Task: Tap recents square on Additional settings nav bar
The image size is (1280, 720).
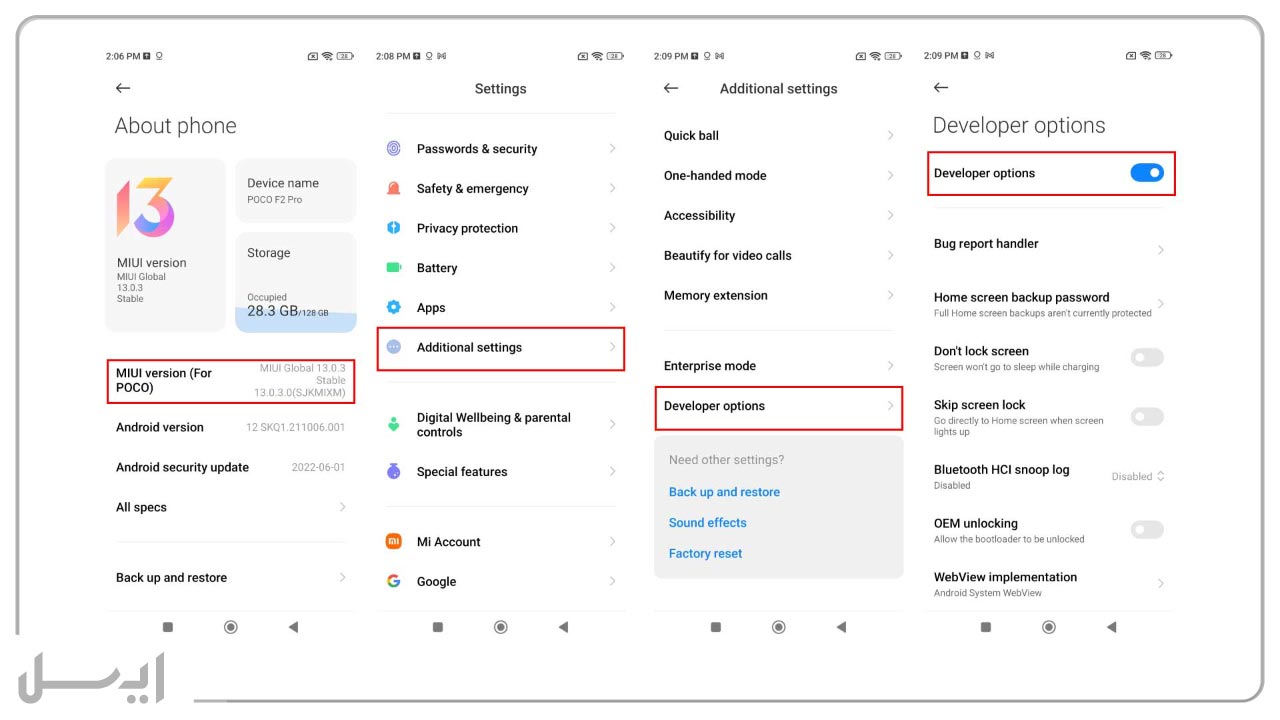Action: point(716,627)
